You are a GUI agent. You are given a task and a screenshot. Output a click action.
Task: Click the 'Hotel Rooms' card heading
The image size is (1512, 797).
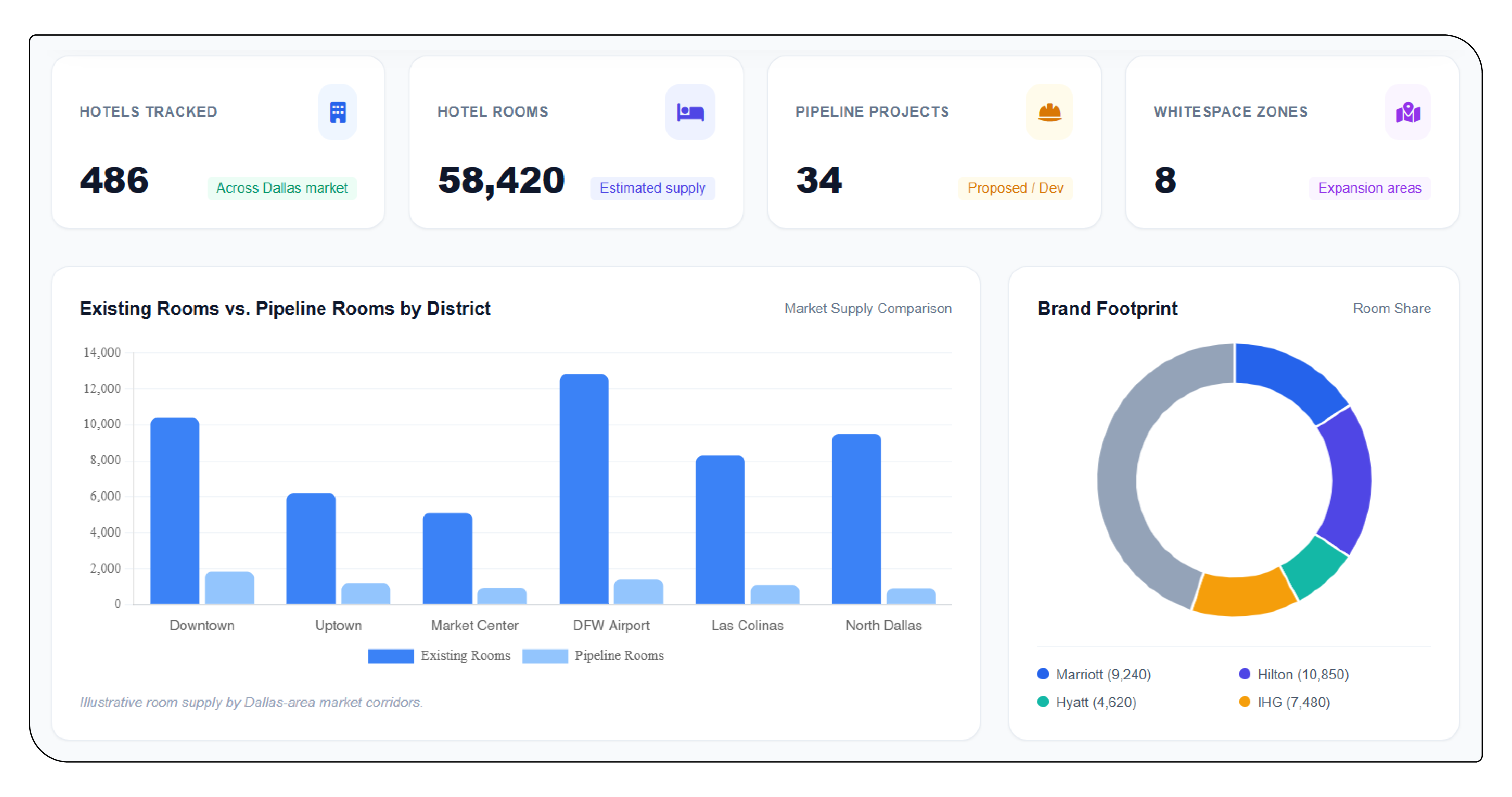tap(492, 112)
